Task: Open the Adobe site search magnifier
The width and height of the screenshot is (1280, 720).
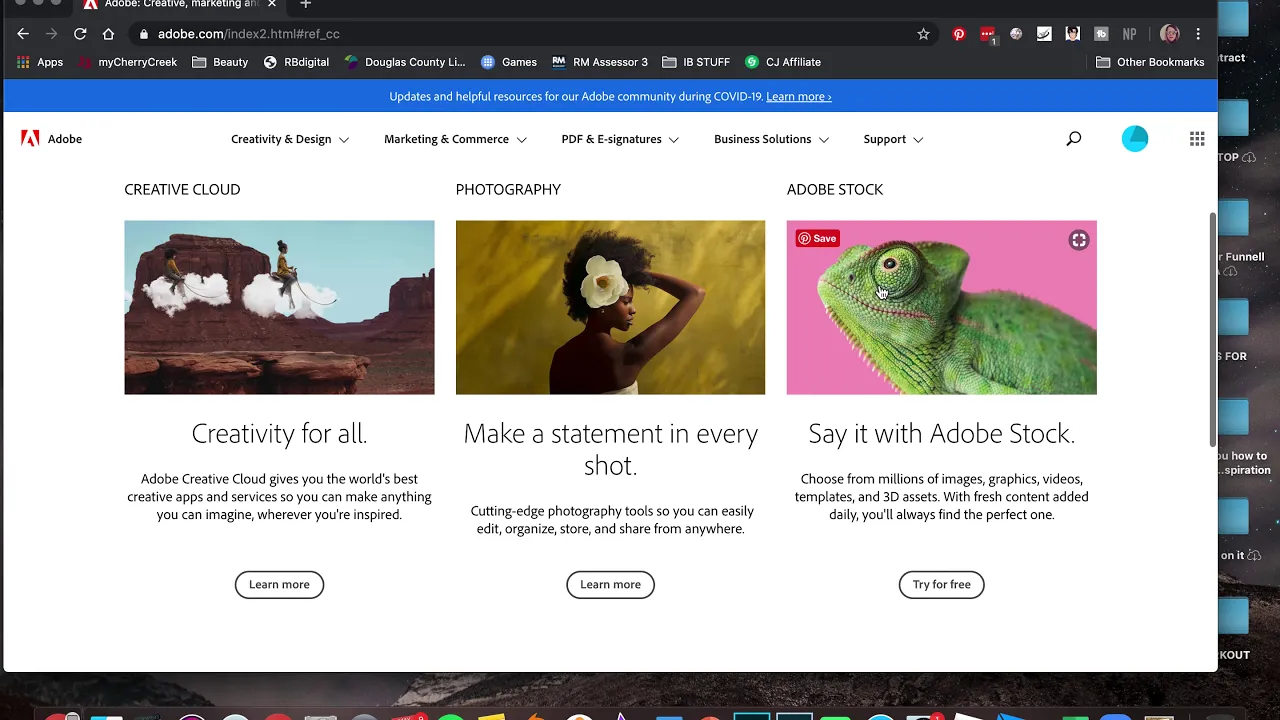Action: tap(1073, 139)
